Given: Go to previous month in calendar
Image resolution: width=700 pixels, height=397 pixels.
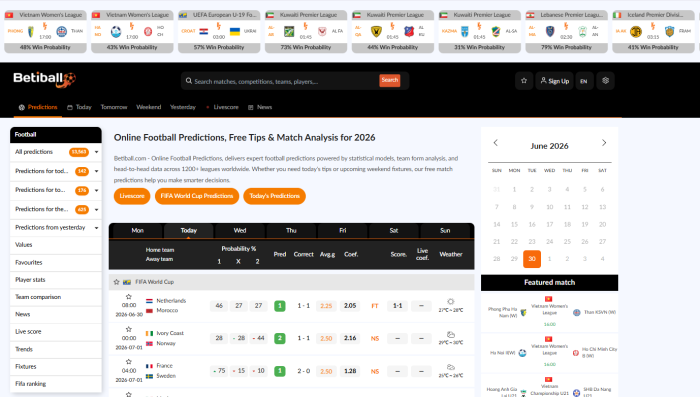Looking at the screenshot, I should [x=496, y=143].
